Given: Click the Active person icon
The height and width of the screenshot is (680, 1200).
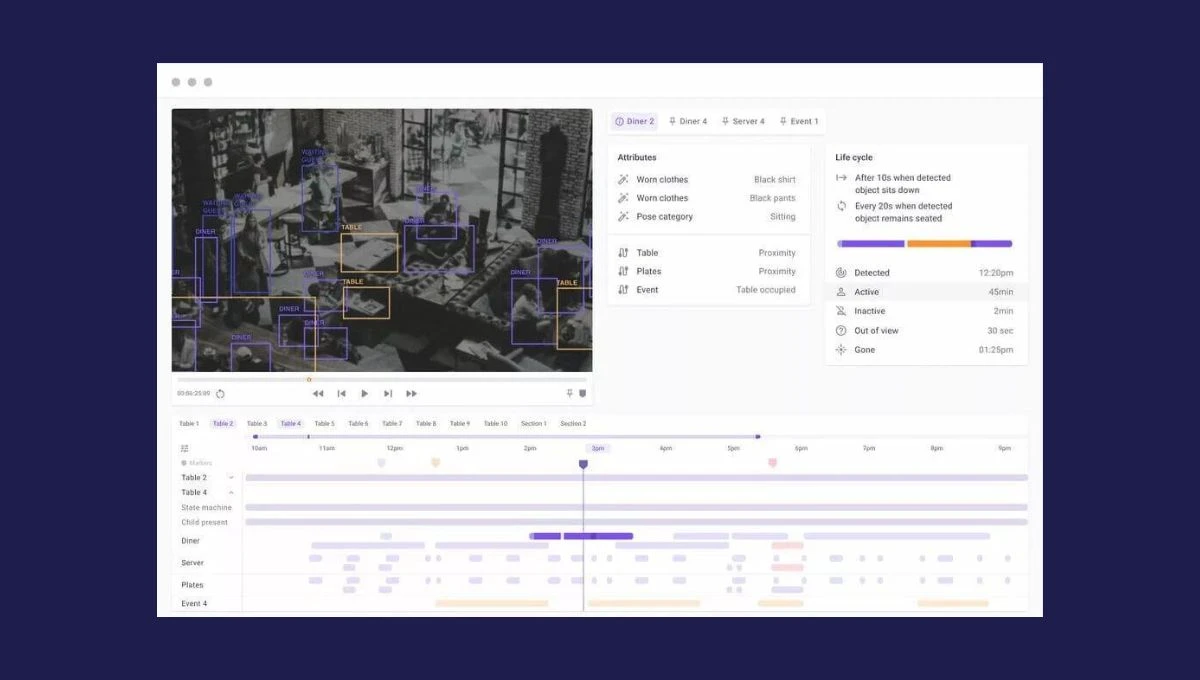Looking at the screenshot, I should tap(841, 292).
